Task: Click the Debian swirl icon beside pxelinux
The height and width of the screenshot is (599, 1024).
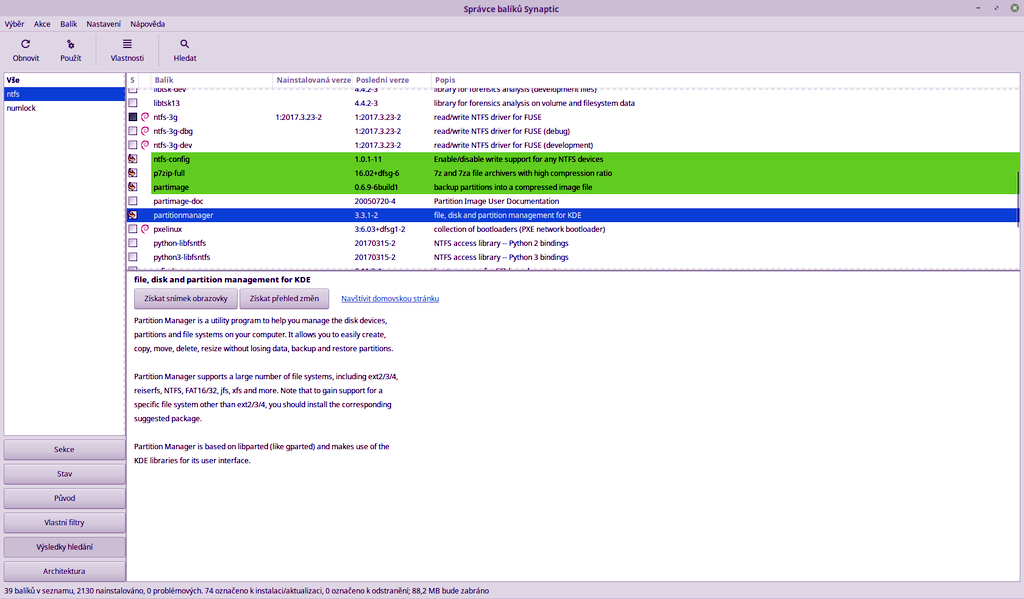Action: click(143, 228)
